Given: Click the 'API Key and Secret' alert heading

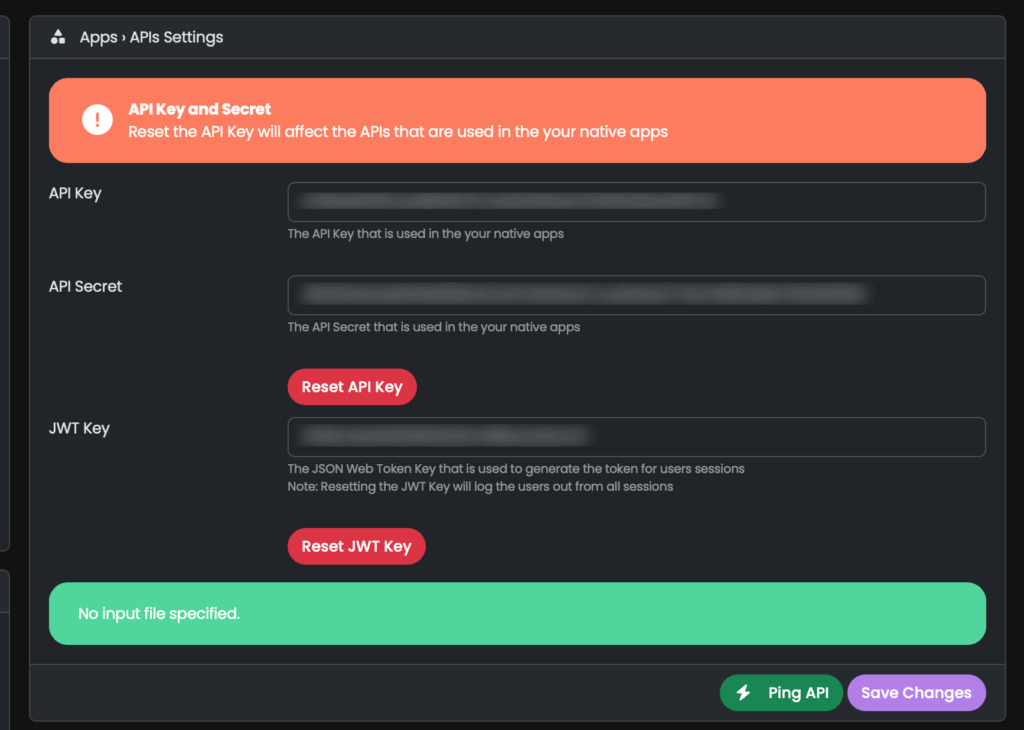Looking at the screenshot, I should pyautogui.click(x=199, y=109).
